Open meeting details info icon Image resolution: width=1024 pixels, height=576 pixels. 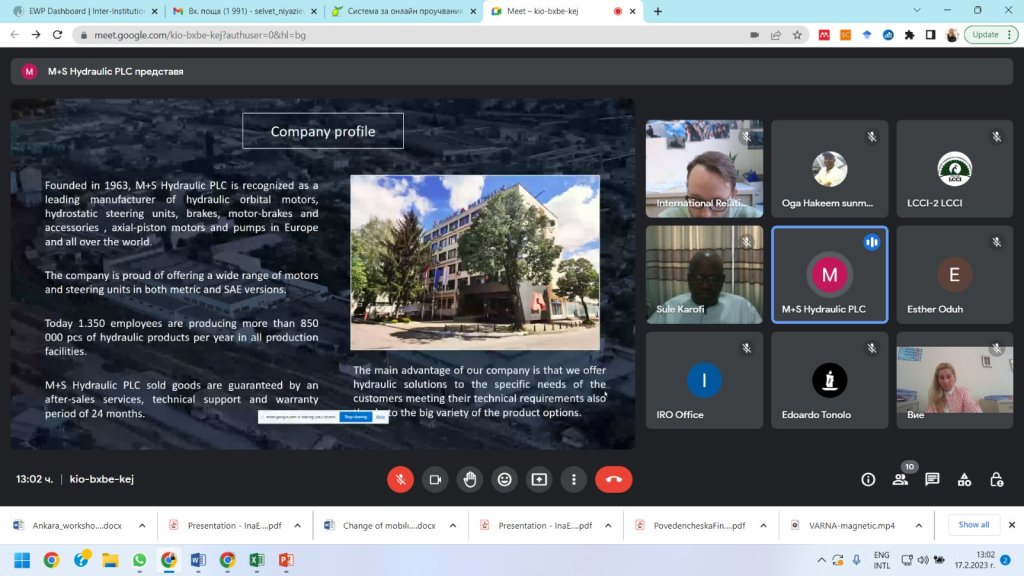click(868, 479)
